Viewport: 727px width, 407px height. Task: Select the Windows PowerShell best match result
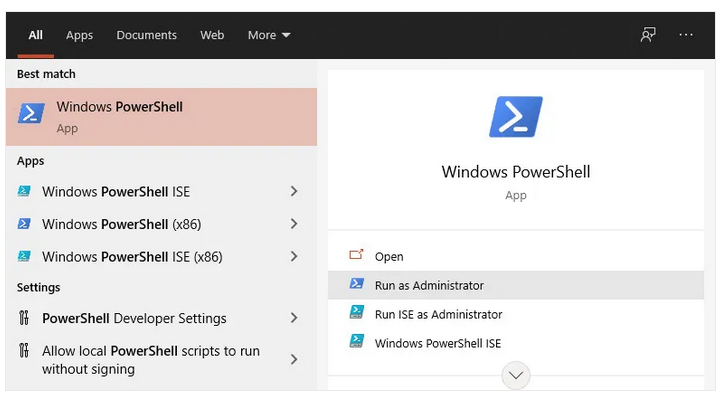[160, 117]
